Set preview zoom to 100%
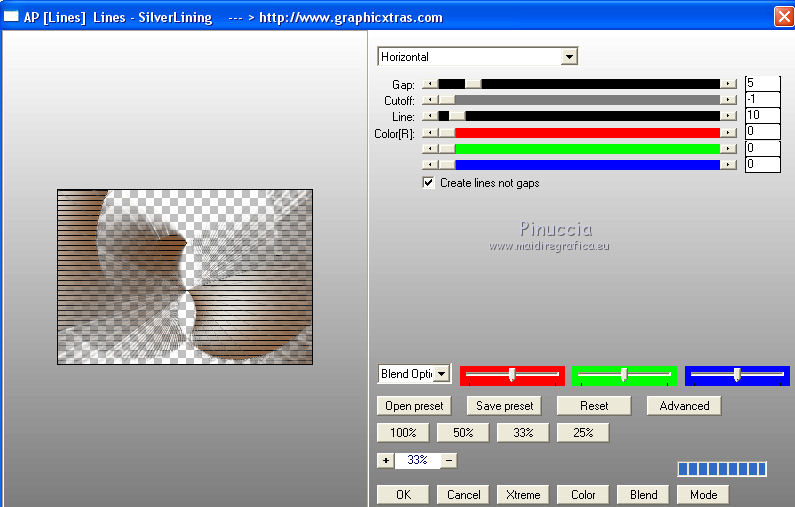This screenshot has height=507, width=795. (x=403, y=432)
